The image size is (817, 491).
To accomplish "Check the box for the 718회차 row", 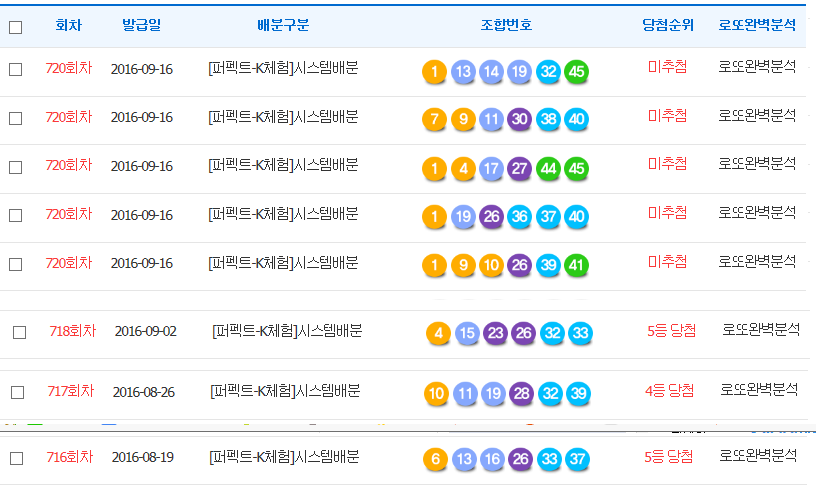I will coord(19,333).
